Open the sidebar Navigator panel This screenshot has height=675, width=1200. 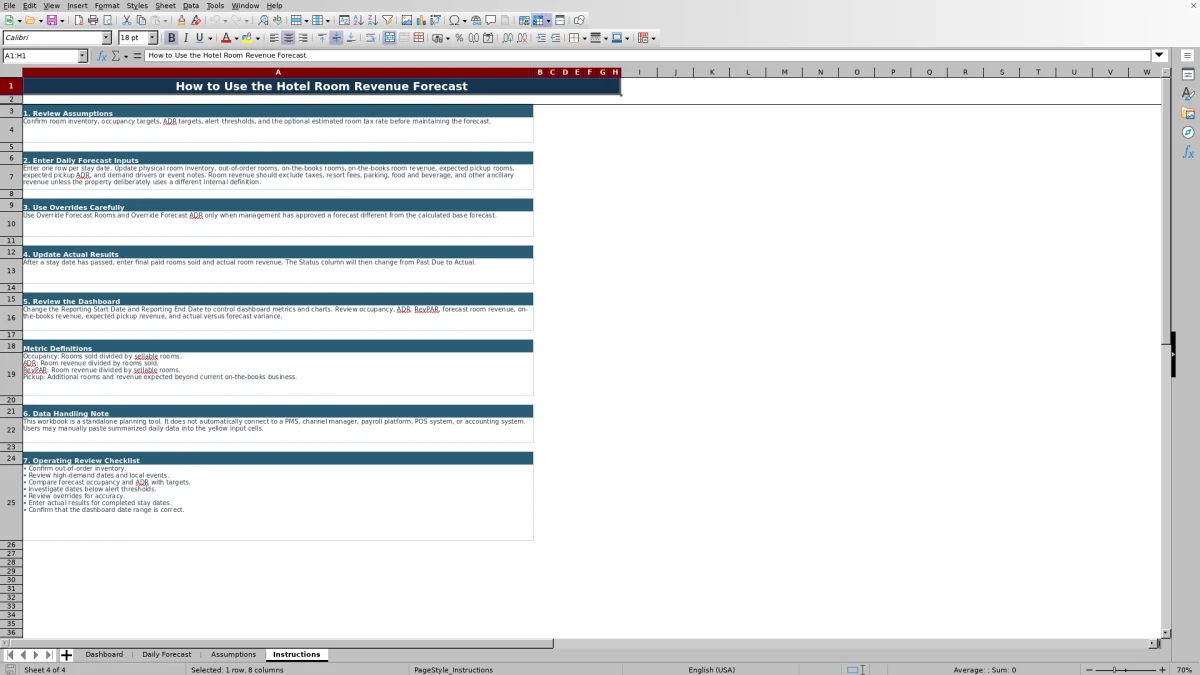click(x=1188, y=132)
